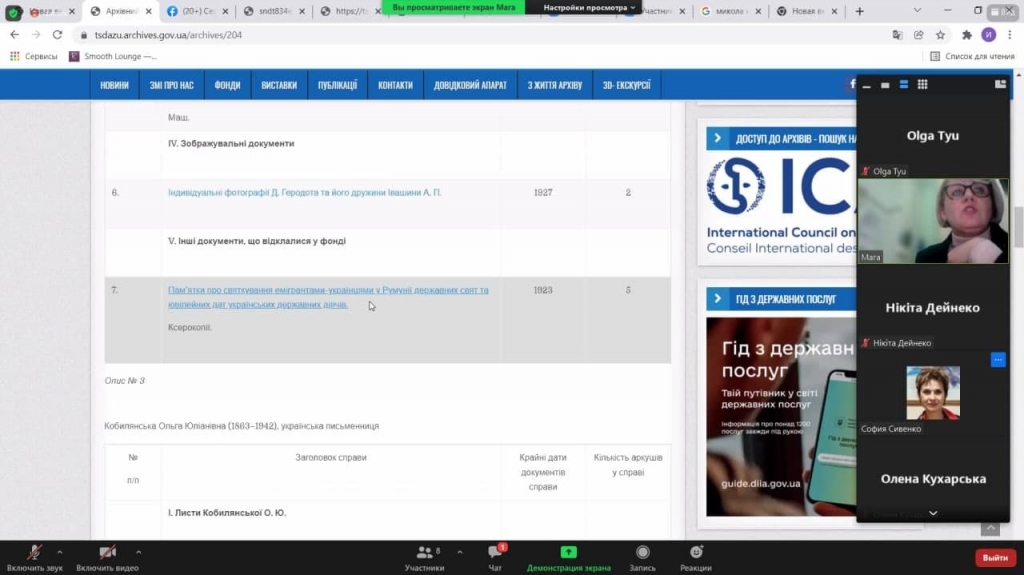Turn on camera via Включить видео

tap(107, 553)
